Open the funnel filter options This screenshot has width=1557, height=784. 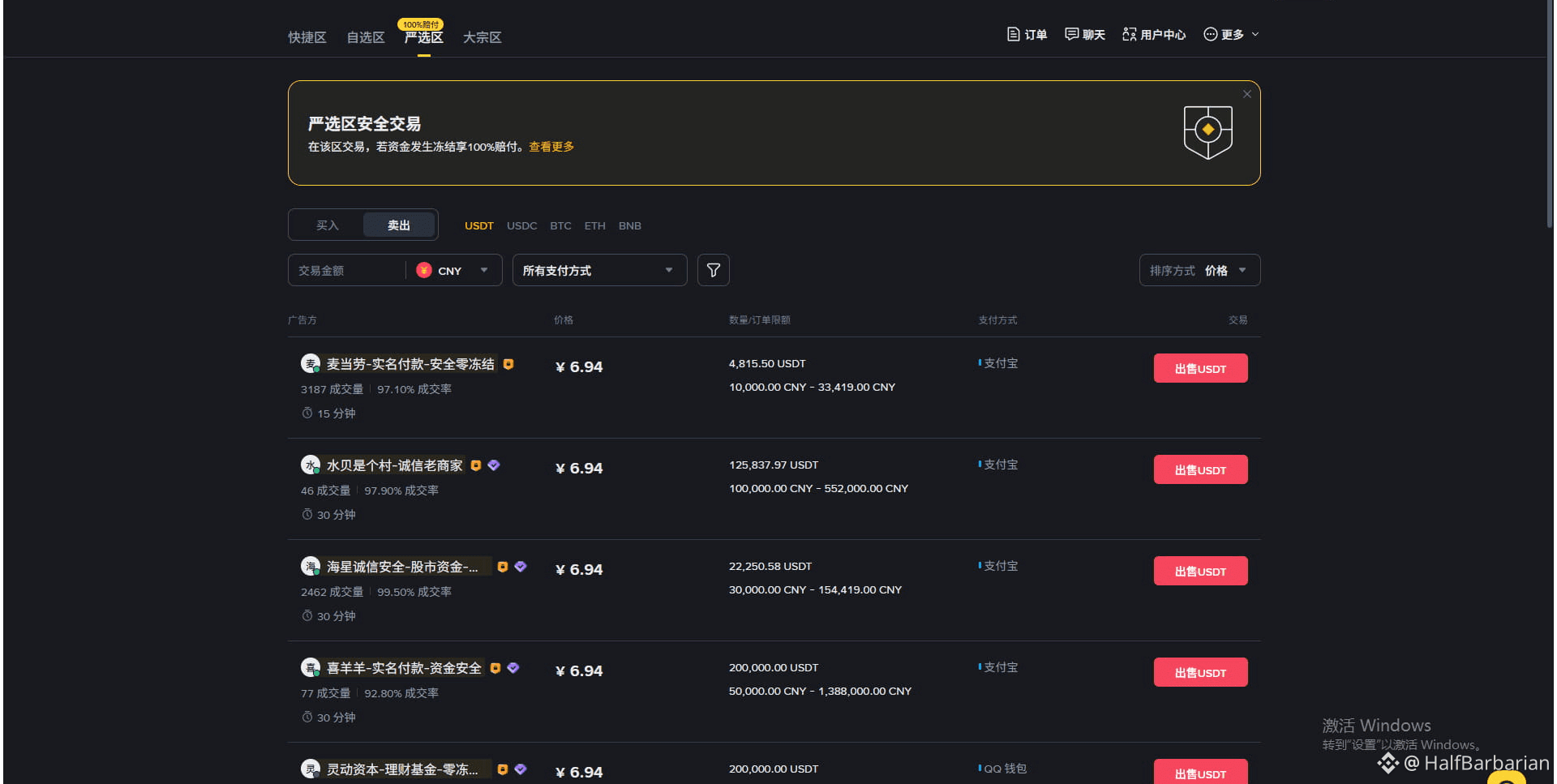(x=714, y=270)
